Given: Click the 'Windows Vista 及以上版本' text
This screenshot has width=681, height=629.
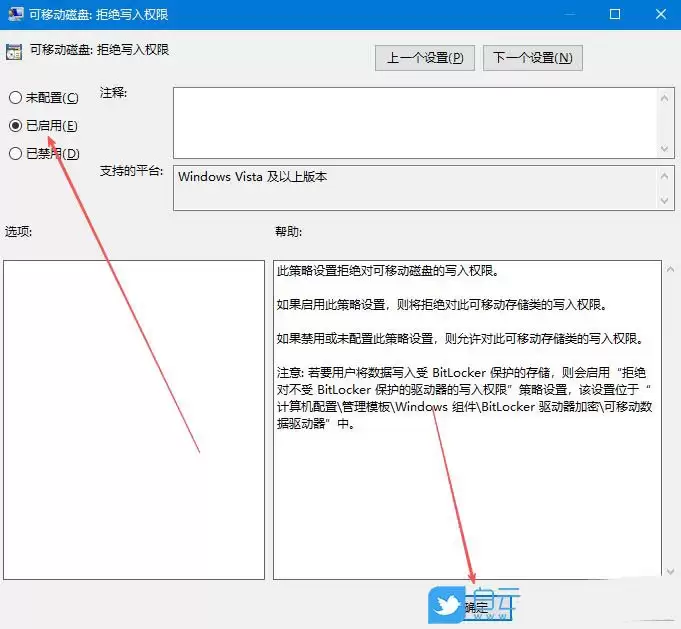Looking at the screenshot, I should (x=252, y=177).
